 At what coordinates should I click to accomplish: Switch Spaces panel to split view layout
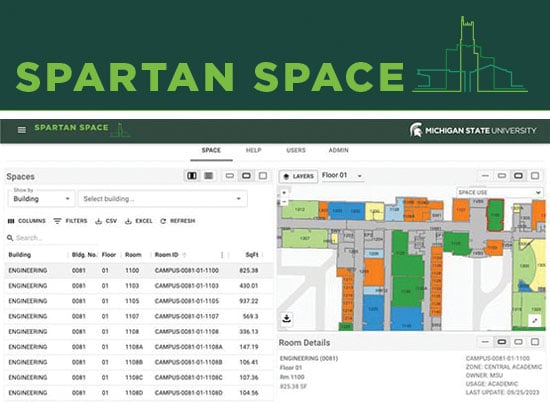coord(192,176)
